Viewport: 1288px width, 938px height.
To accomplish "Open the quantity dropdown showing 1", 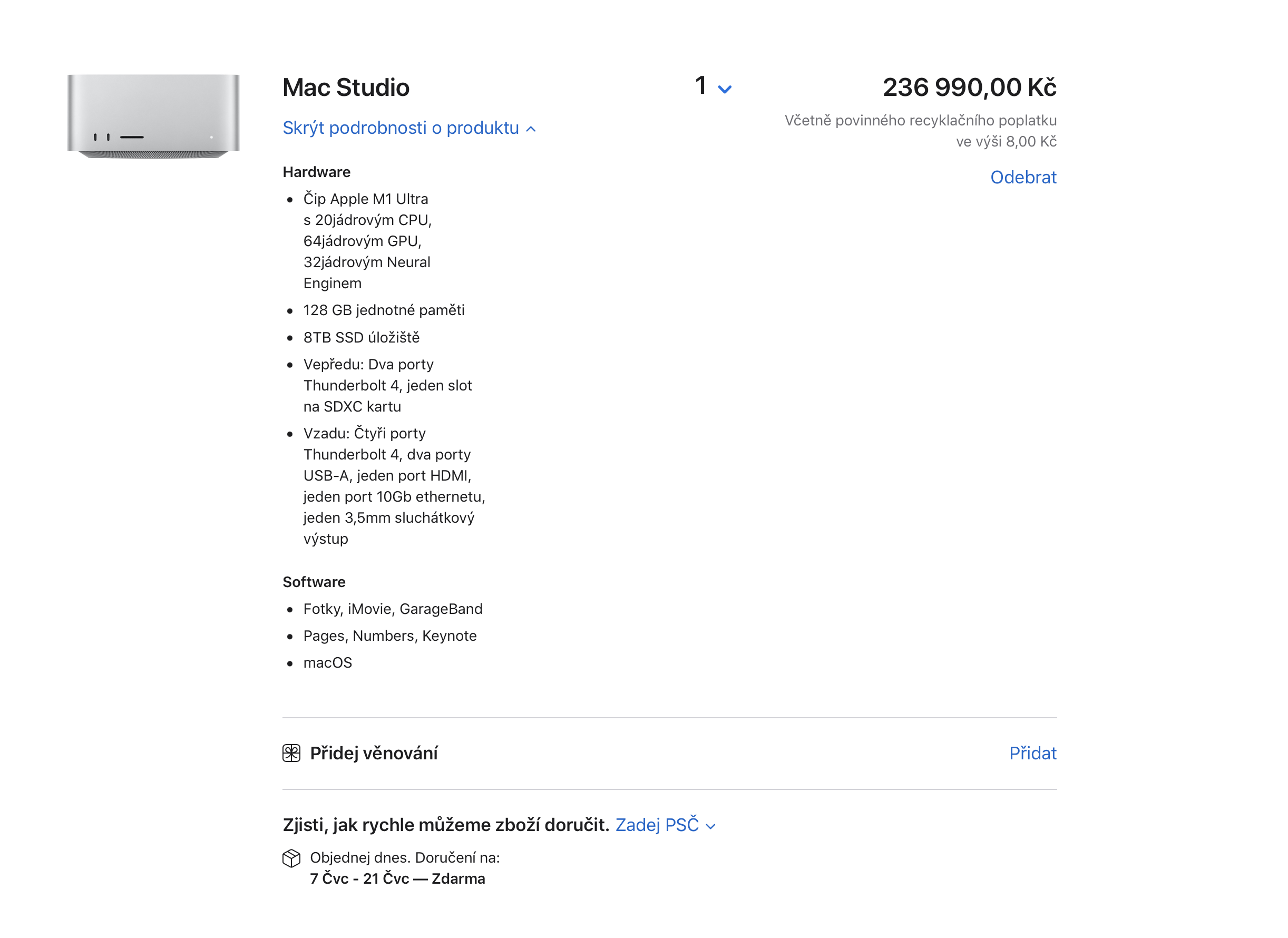I will [x=710, y=86].
